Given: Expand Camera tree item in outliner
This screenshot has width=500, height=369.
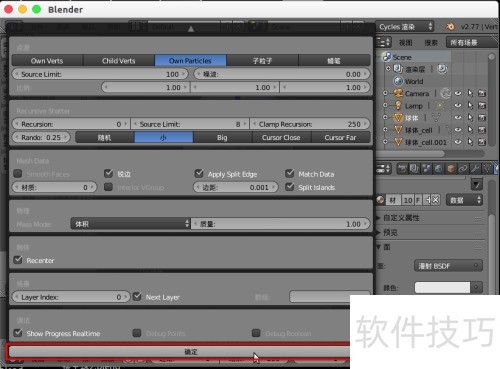Looking at the screenshot, I should tap(385, 93).
